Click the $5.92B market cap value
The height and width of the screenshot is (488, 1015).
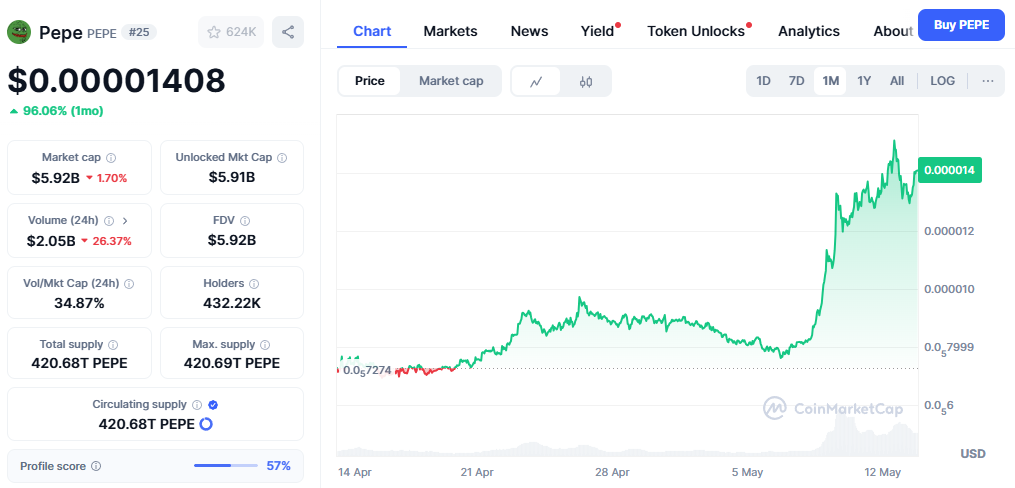coord(54,177)
